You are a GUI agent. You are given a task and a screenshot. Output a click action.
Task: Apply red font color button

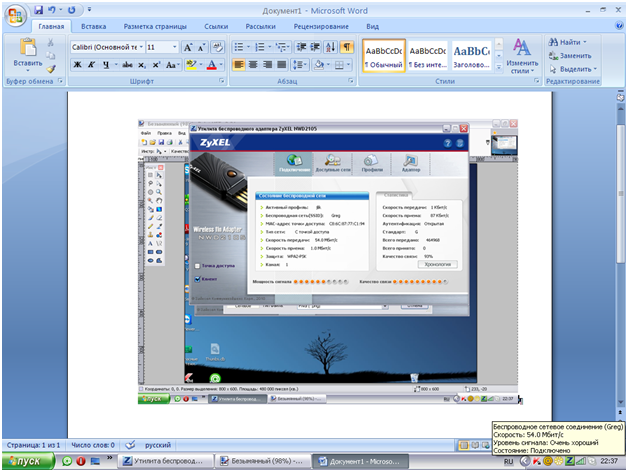(x=212, y=65)
